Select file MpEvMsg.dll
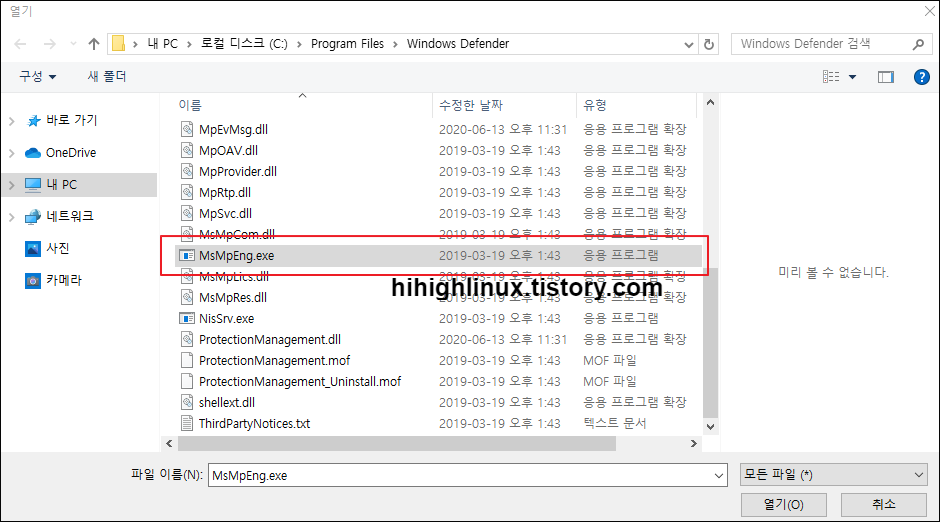The height and width of the screenshot is (522, 940). 233,129
